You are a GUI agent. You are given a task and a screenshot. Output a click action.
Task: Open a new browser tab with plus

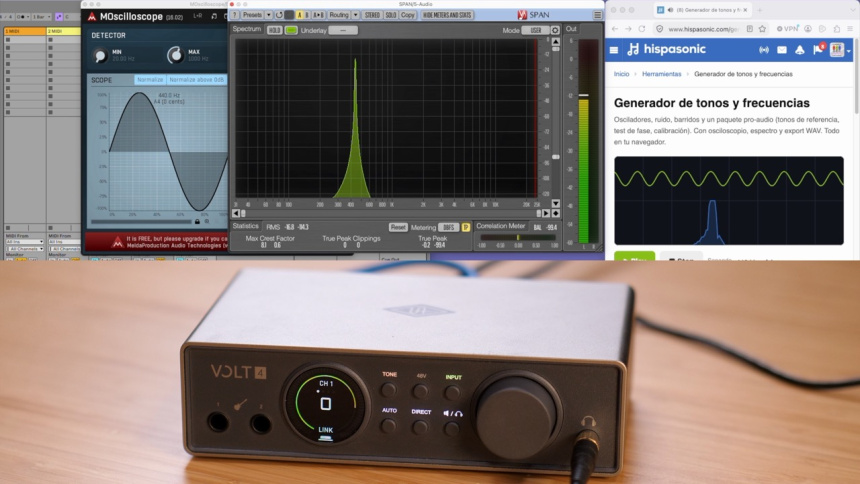760,10
